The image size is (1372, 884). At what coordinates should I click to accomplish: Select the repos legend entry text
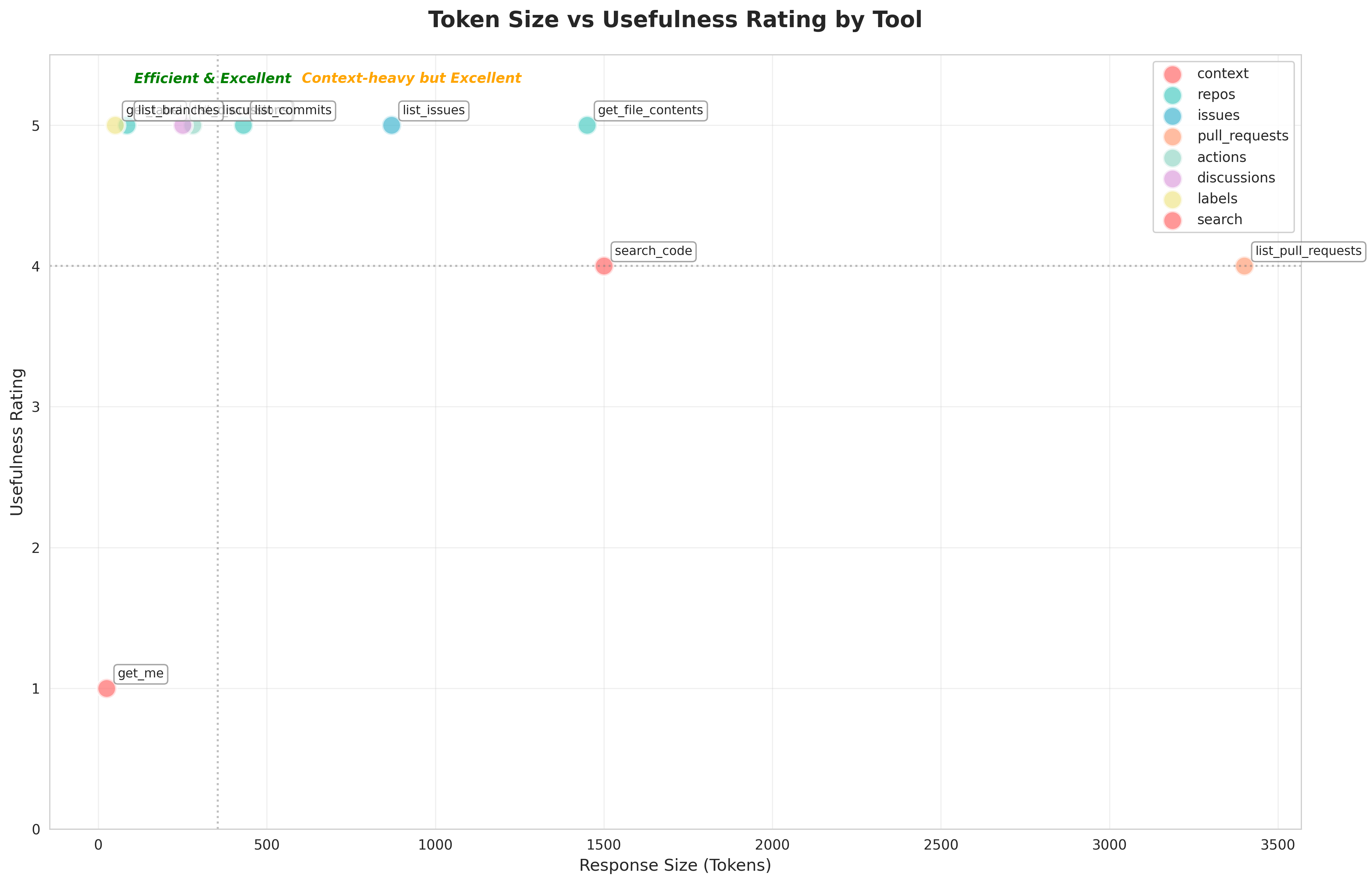[x=1216, y=95]
